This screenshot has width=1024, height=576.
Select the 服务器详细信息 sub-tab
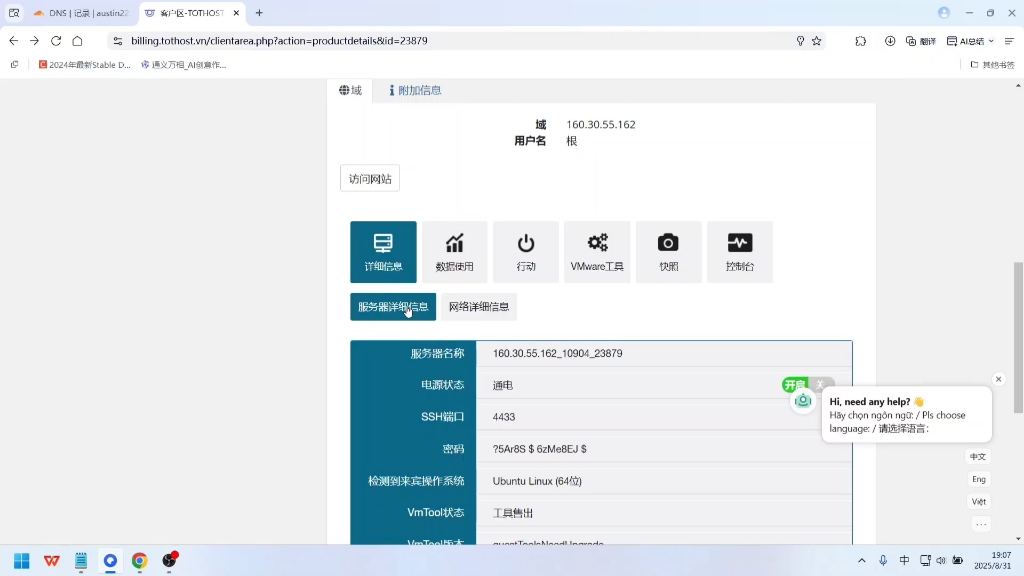pos(392,307)
